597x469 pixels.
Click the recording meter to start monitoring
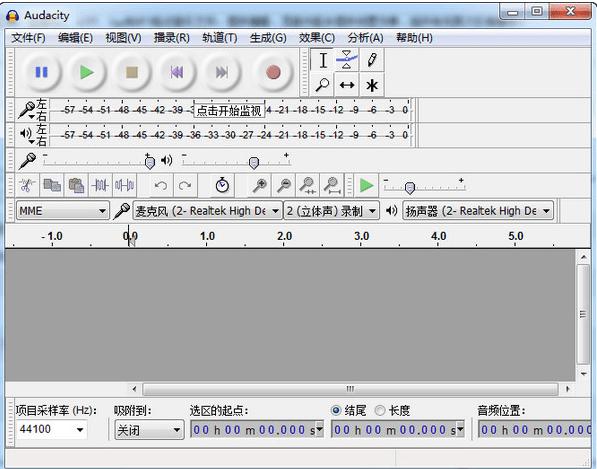coord(229,110)
